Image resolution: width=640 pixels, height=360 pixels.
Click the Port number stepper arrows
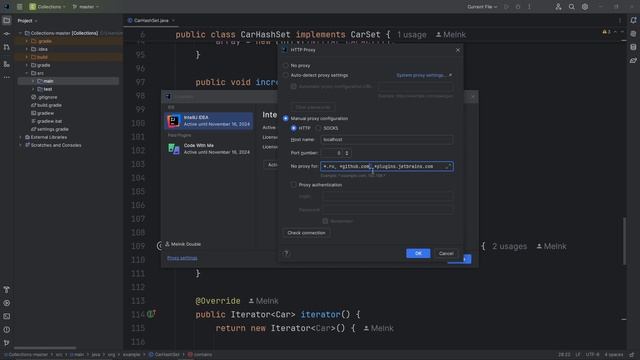347,153
